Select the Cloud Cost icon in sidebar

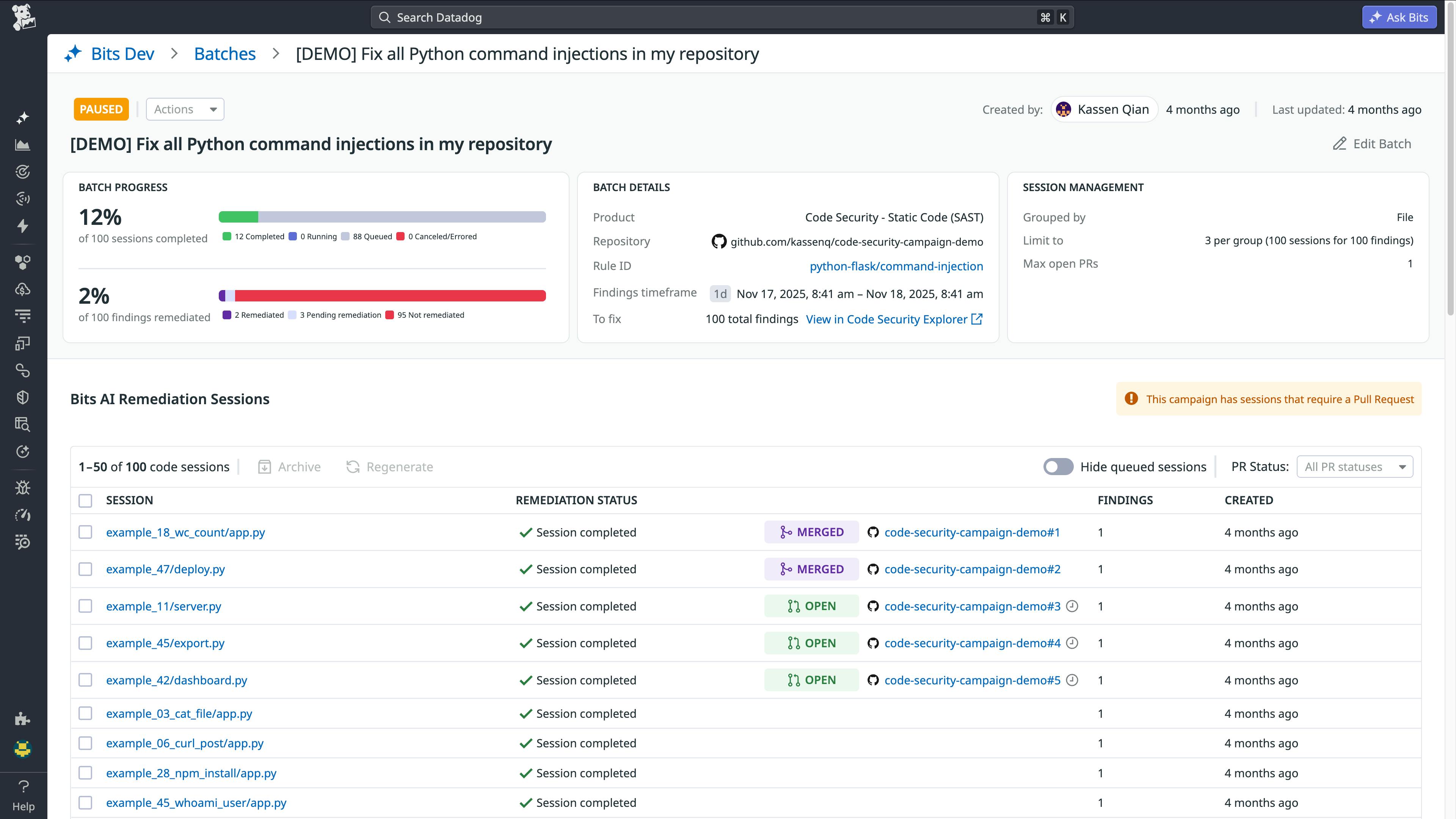pyautogui.click(x=23, y=289)
